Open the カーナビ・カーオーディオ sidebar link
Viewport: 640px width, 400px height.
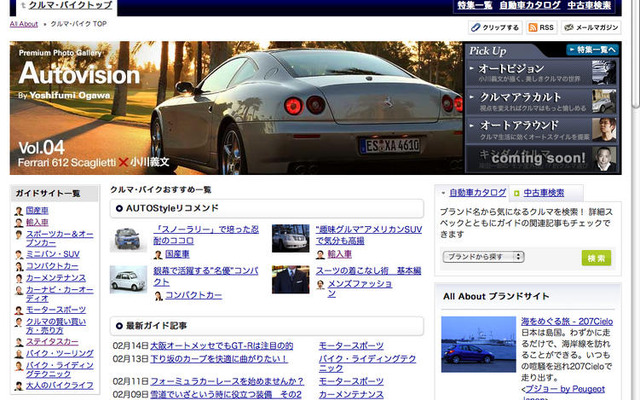60,294
